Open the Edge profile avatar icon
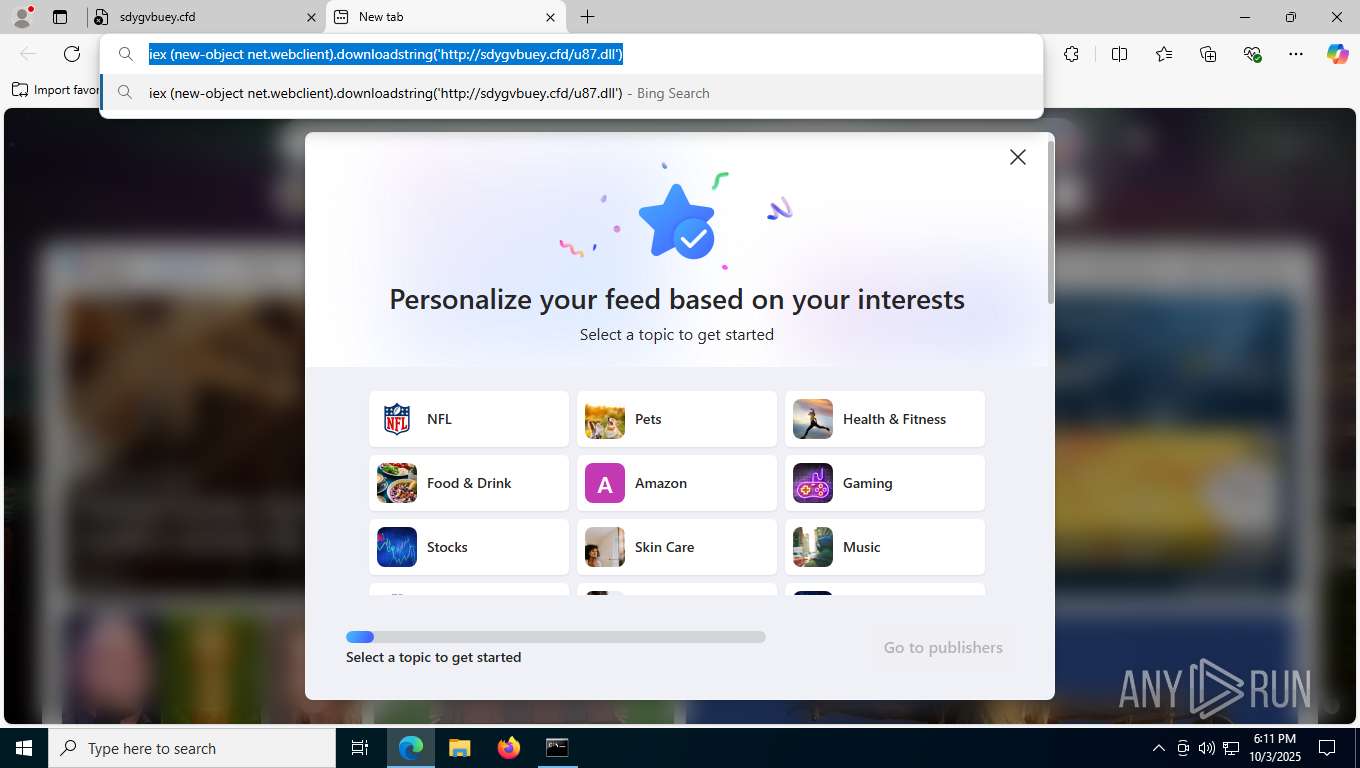Viewport: 1360px width, 768px height. click(22, 16)
